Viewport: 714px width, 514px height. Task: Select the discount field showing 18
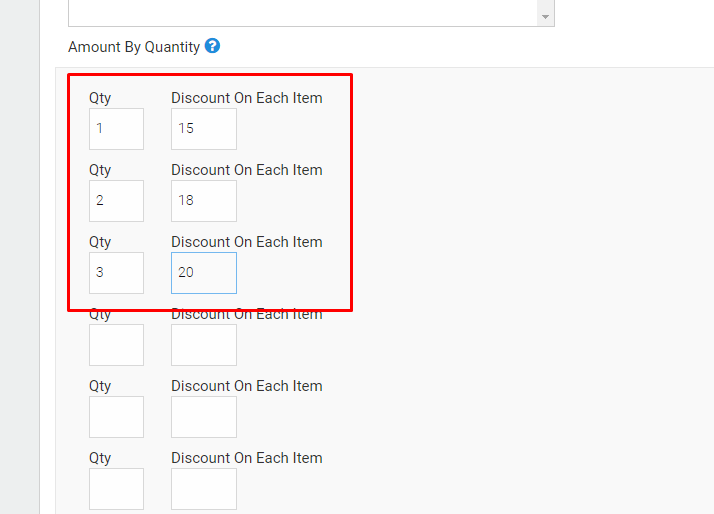click(x=204, y=201)
